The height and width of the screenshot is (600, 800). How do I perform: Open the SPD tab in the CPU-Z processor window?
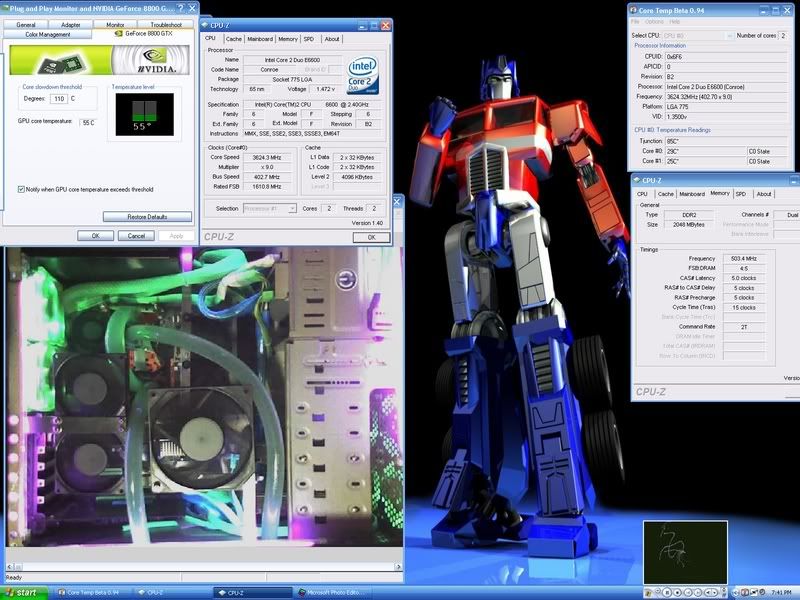309,39
